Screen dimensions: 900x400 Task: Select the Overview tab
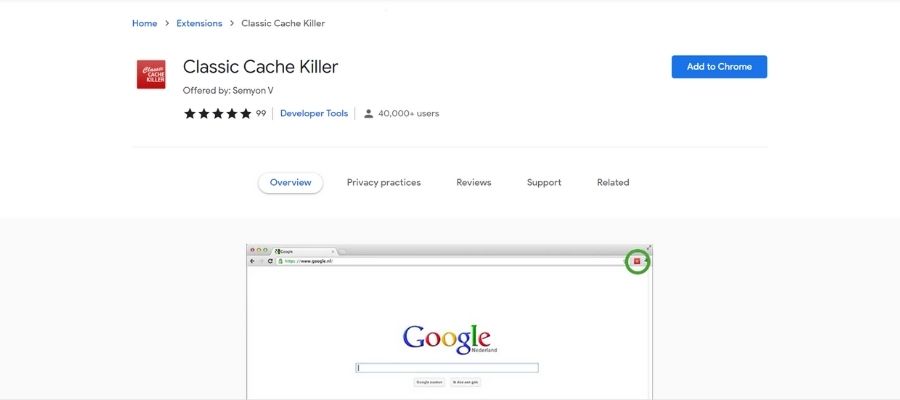coord(290,182)
